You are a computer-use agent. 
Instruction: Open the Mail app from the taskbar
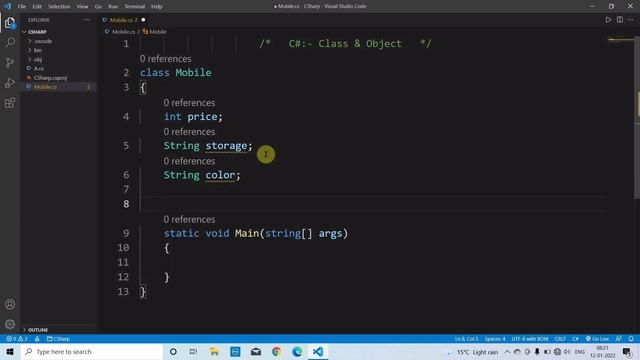256,351
